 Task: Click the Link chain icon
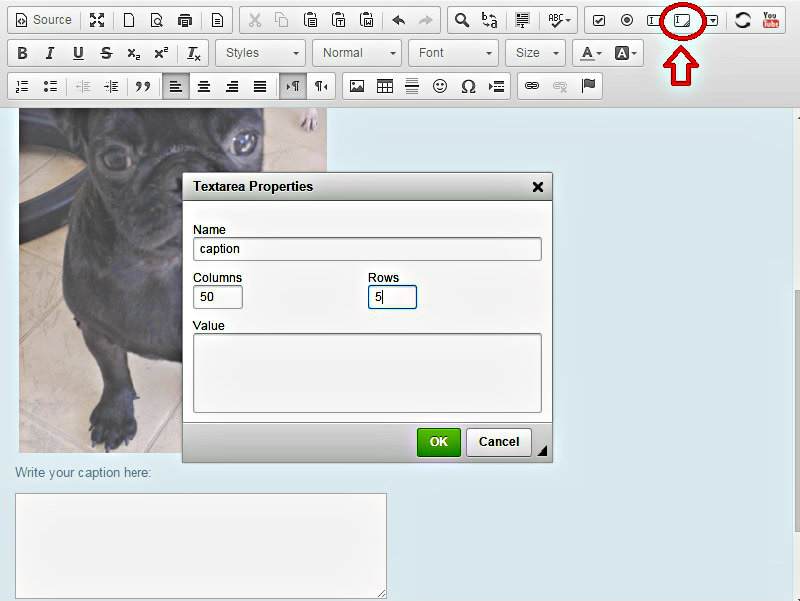tap(532, 86)
